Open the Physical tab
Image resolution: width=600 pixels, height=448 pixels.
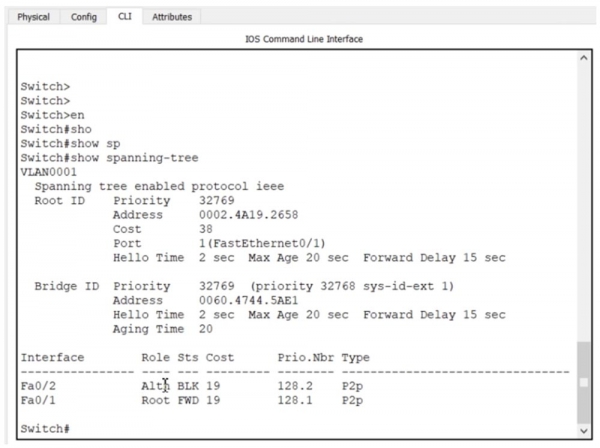click(x=33, y=17)
